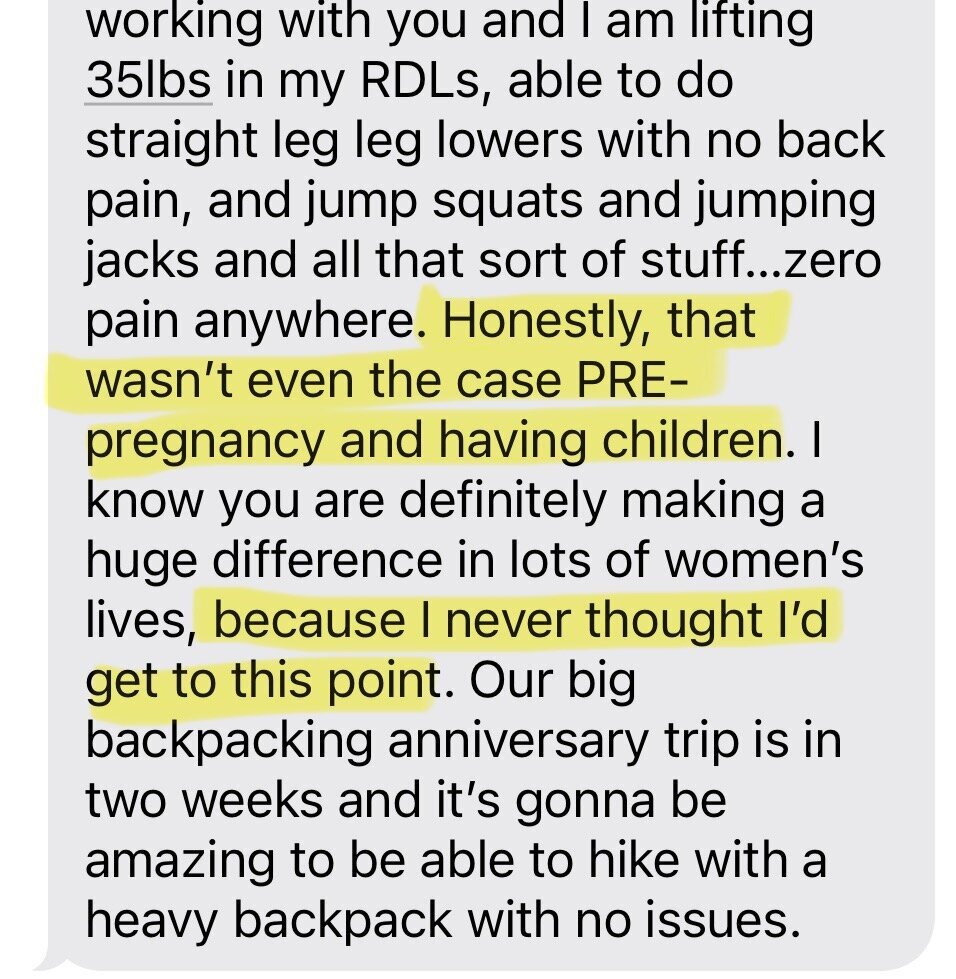
Task: Click the highlighted text "wasn't even the case PRE-"
Action: click(382, 382)
